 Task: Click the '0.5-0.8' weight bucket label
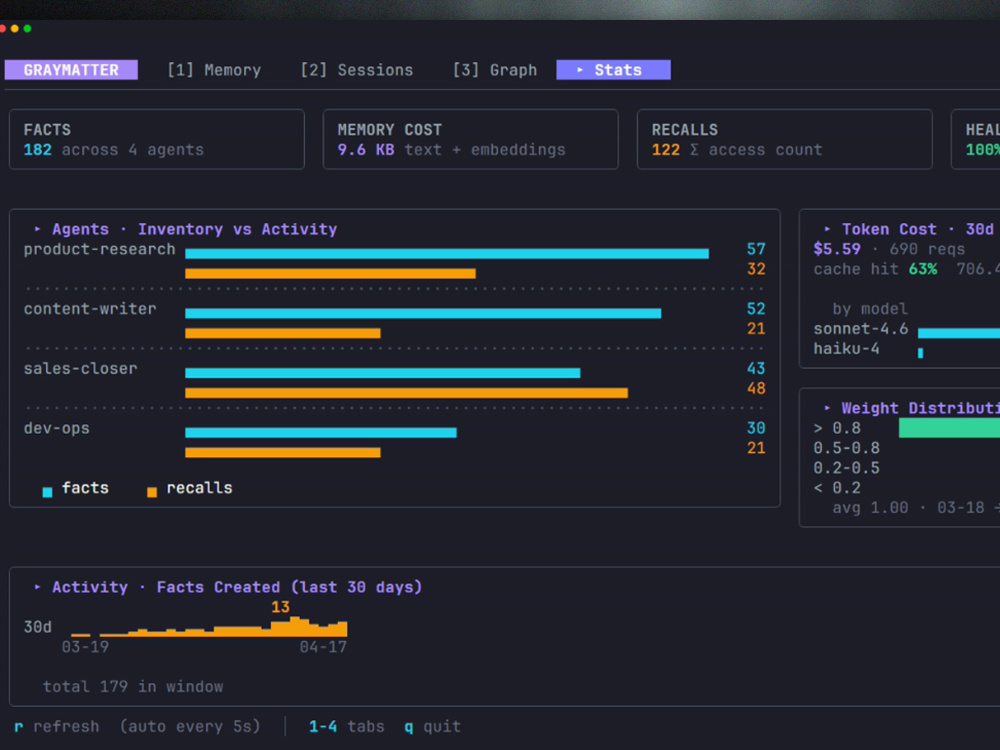coord(846,448)
